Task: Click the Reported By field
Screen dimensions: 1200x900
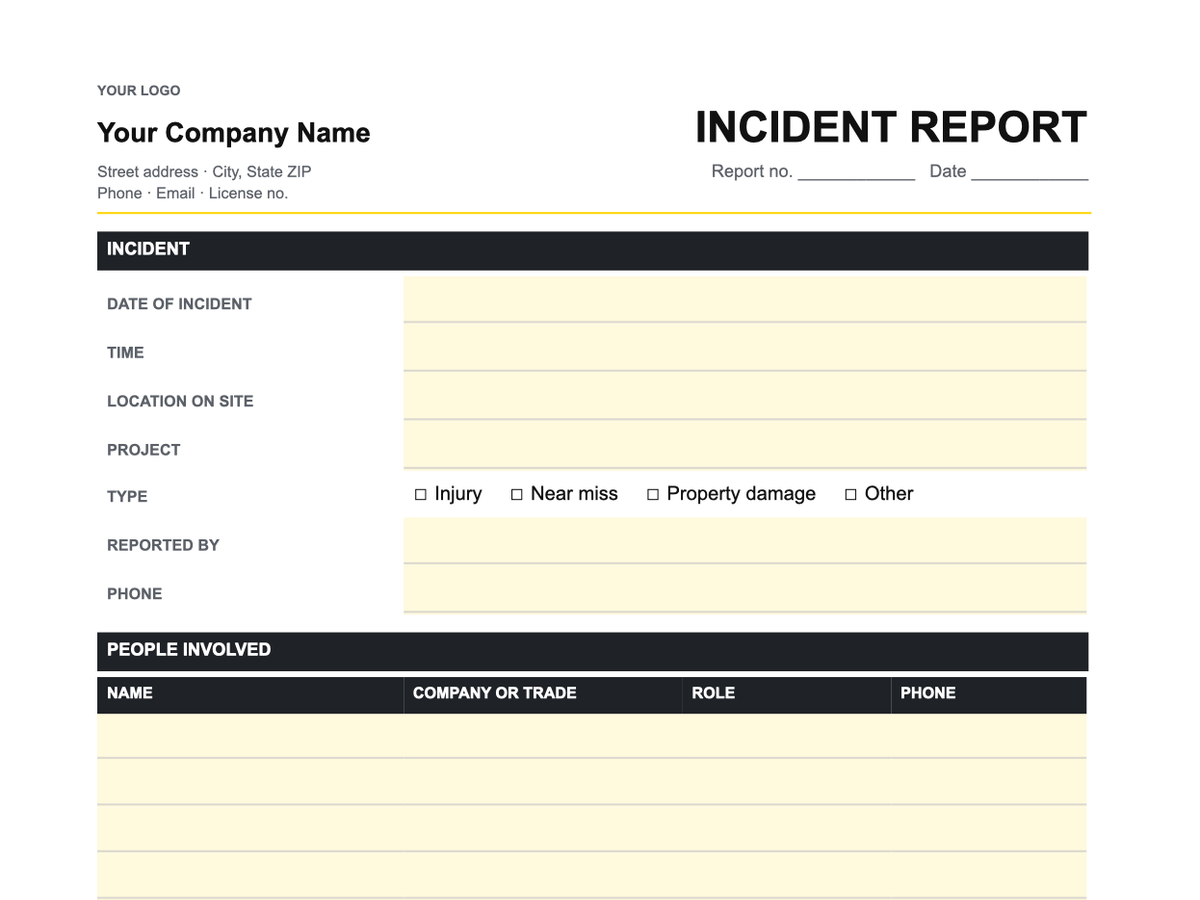Action: pos(745,541)
